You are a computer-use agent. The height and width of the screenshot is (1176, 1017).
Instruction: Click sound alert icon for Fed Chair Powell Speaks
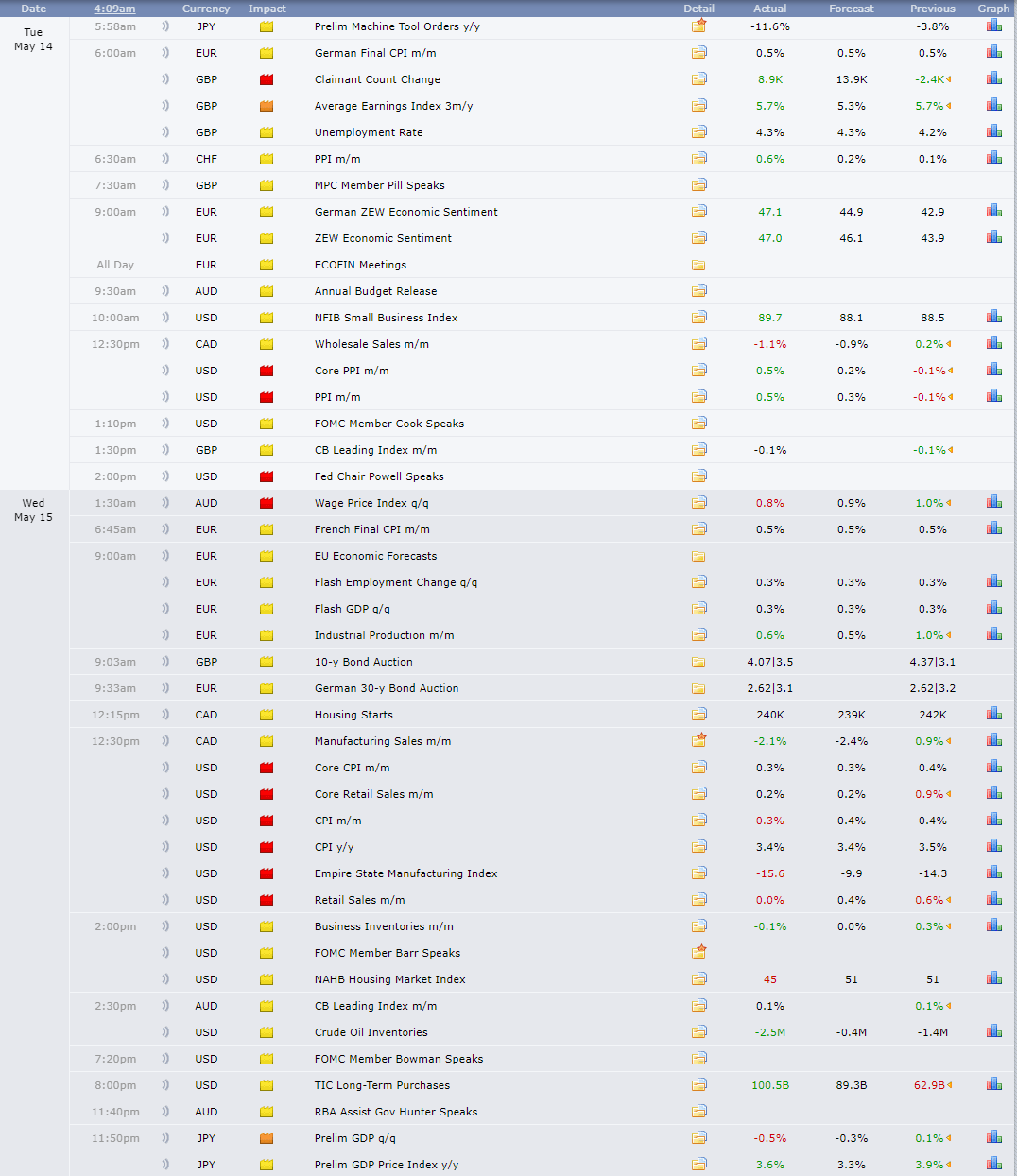[x=165, y=476]
